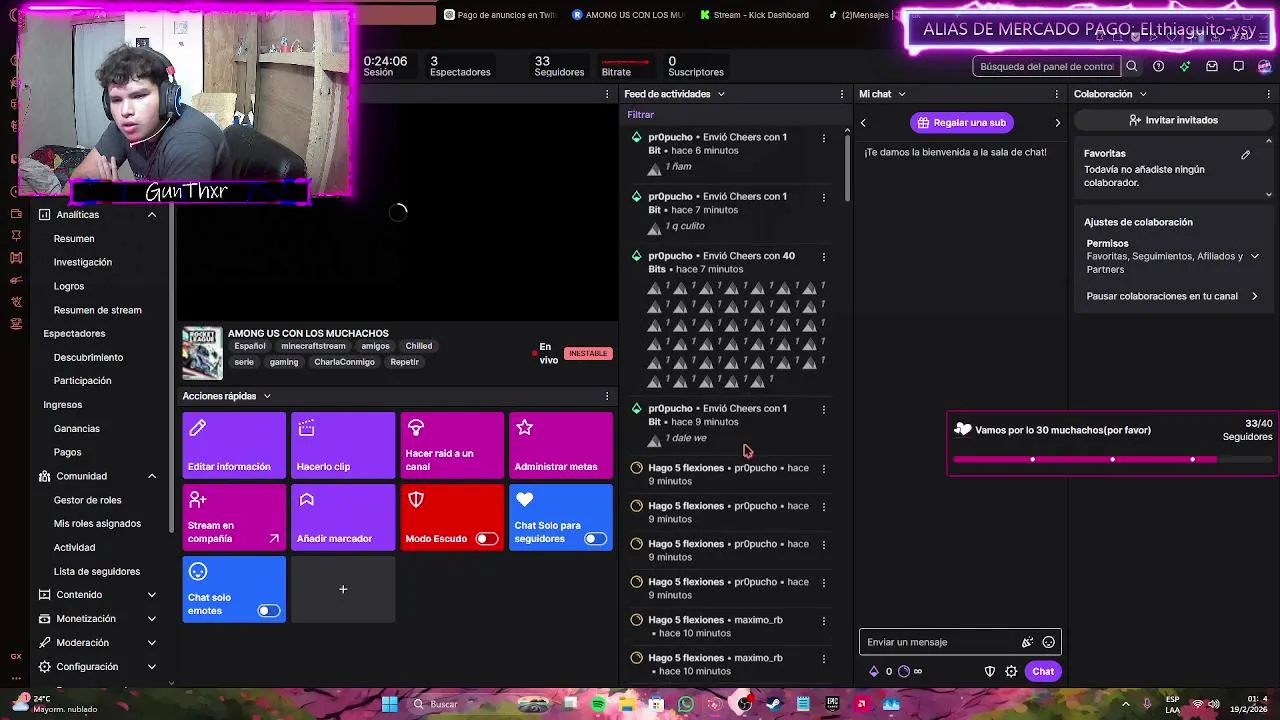Open Resumen de stream in sidebar
1280x720 pixels.
click(97, 310)
